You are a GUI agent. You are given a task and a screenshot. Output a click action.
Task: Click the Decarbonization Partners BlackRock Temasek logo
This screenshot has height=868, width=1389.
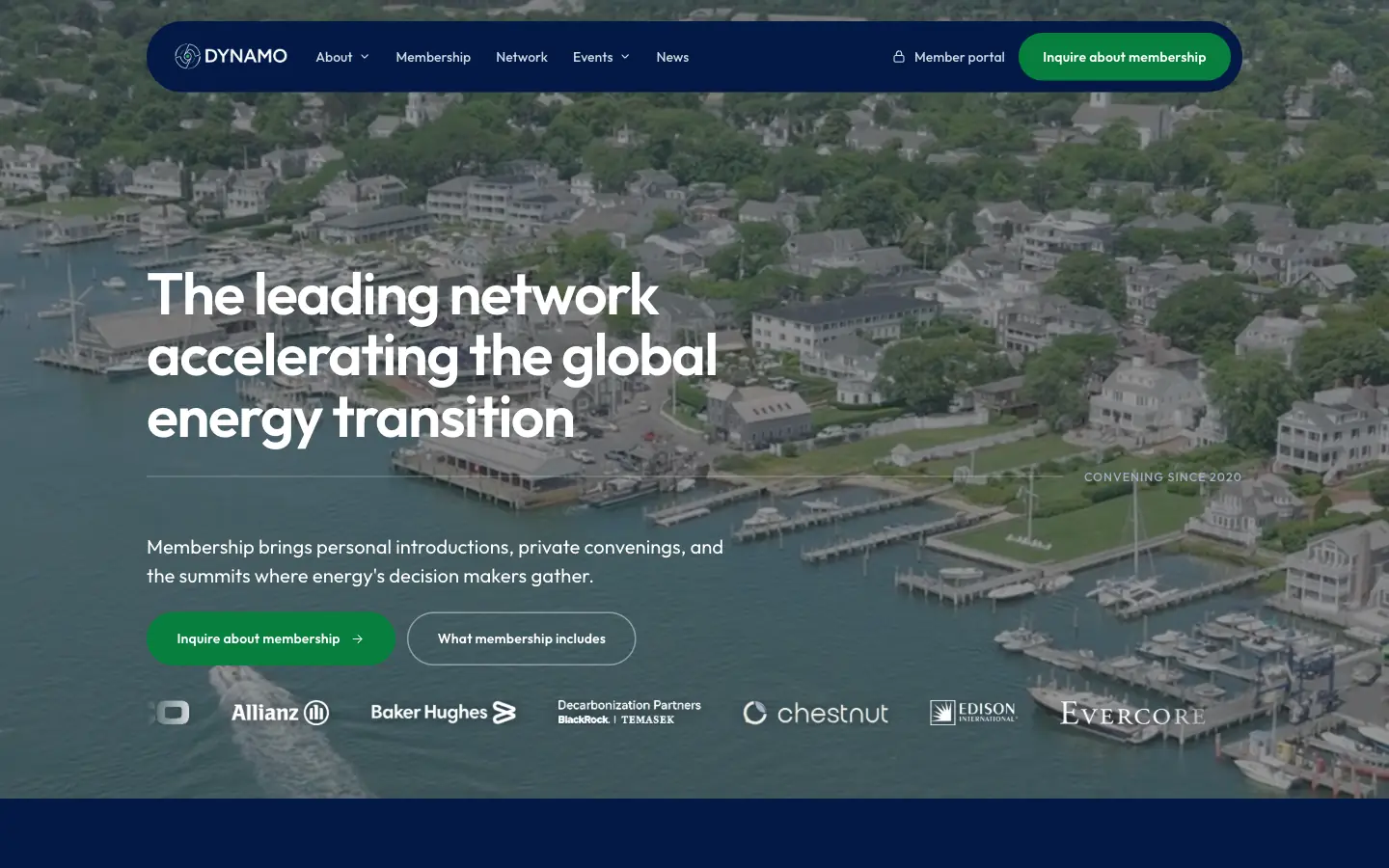click(629, 712)
